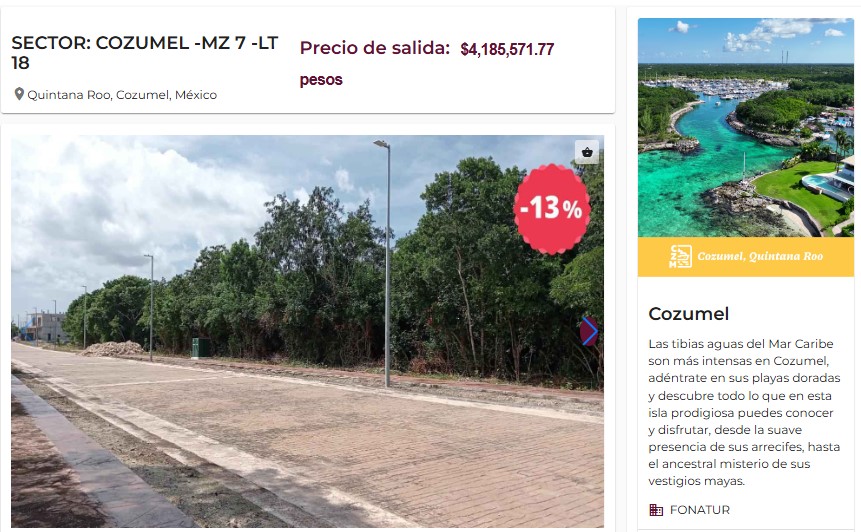Click the location pin icon beside Quintana Roo

[19, 94]
